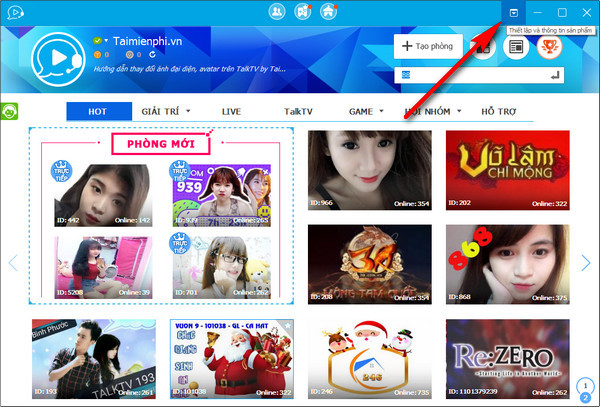Expand the GAME dropdown arrow
600x407 pixels.
click(x=381, y=111)
